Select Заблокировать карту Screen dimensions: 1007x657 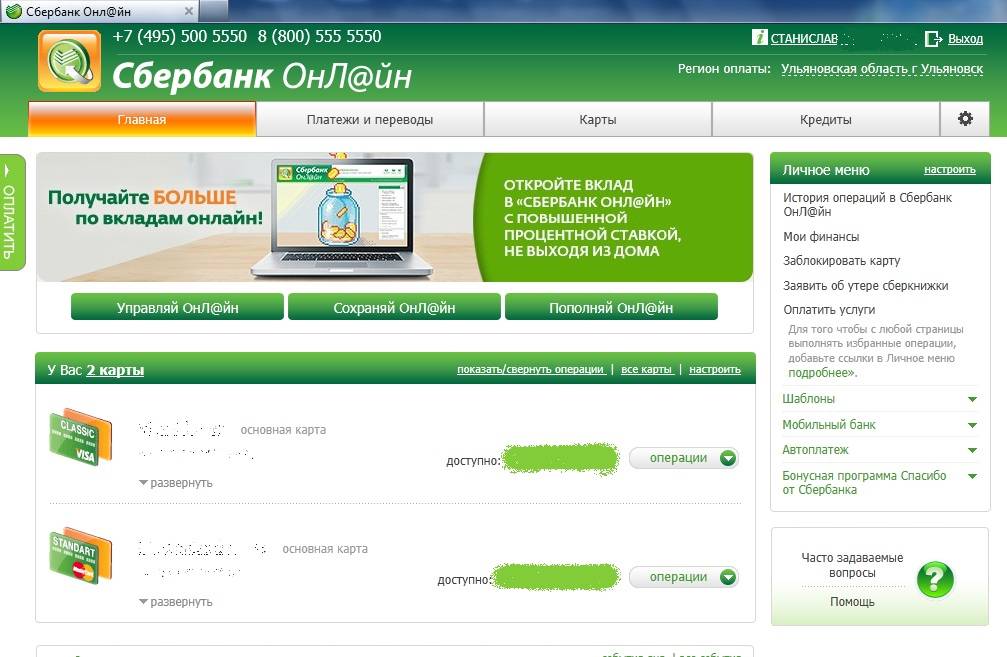pyautogui.click(x=841, y=261)
